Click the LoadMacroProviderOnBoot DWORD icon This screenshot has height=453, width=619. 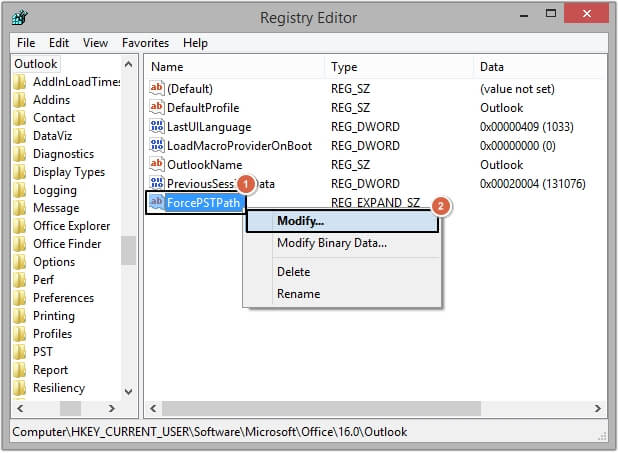(x=156, y=146)
